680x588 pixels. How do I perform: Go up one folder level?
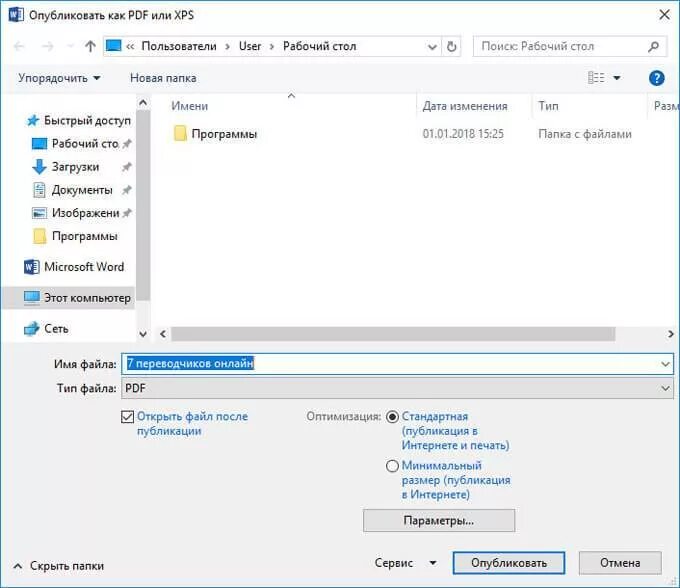coord(90,46)
